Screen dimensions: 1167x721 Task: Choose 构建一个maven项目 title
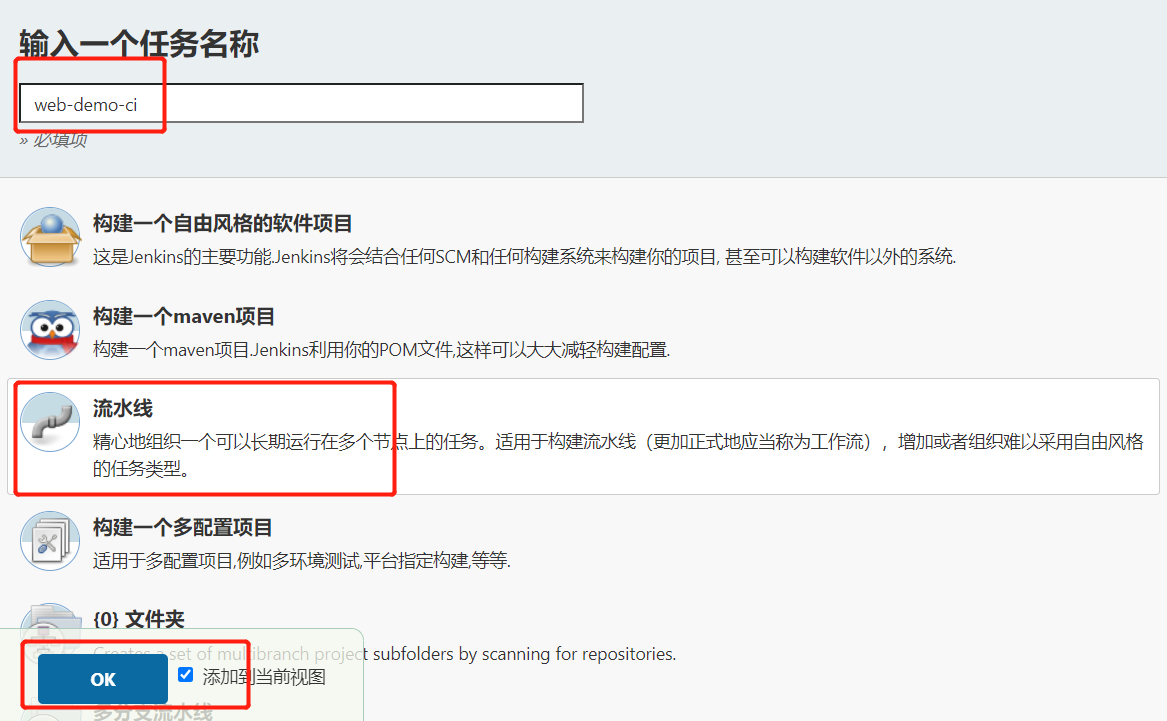coord(184,316)
